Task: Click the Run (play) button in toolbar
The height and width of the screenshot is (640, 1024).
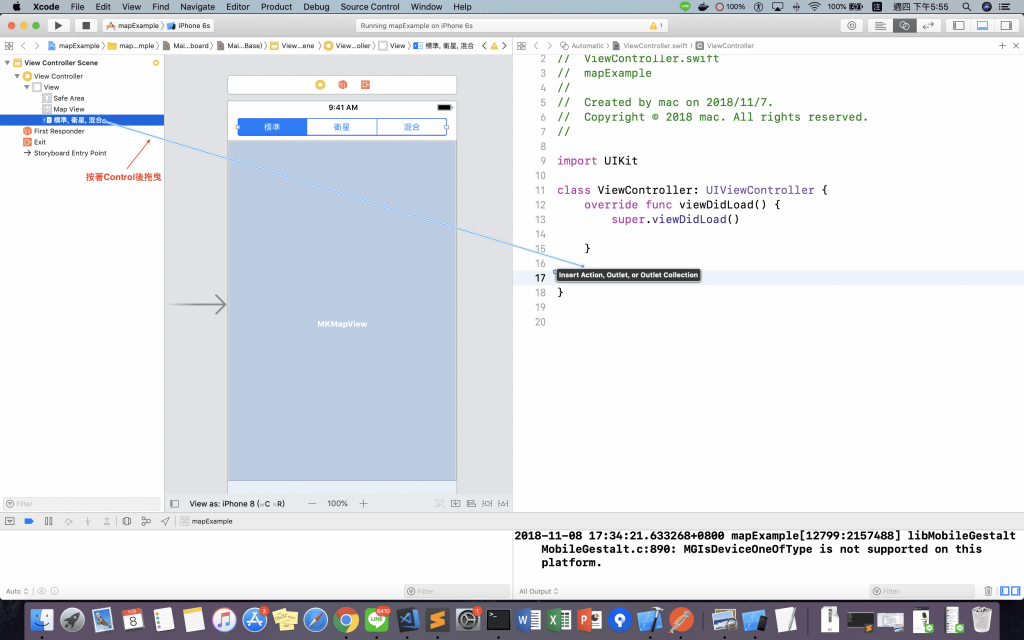Action: point(58,25)
